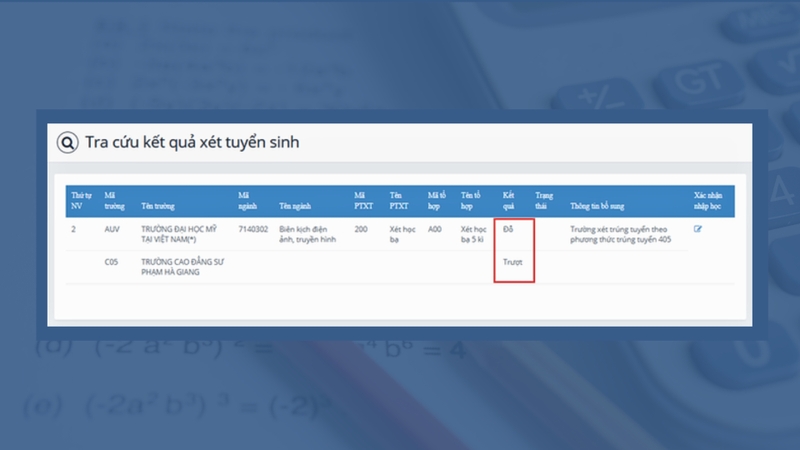Image resolution: width=800 pixels, height=450 pixels.
Task: Click the 'Trạng thái' column header
Action: (x=544, y=201)
